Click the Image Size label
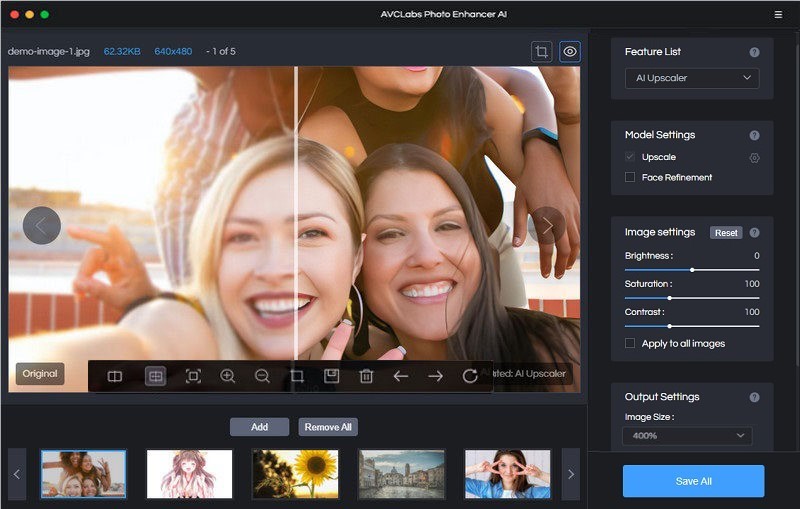Screen dimensions: 800x509 649,417
